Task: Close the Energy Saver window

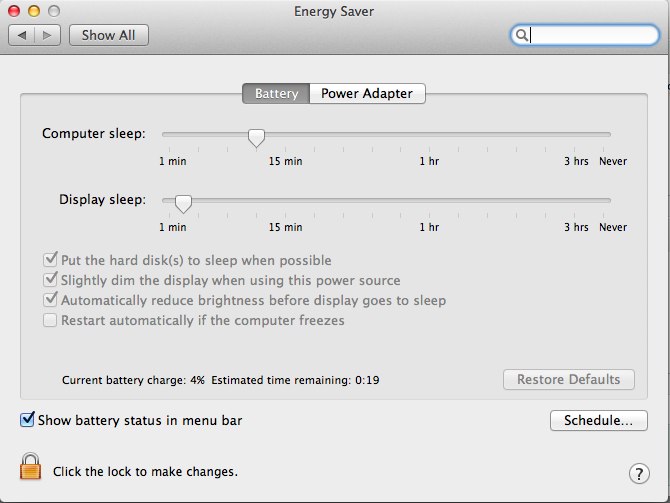Action: tap(14, 11)
